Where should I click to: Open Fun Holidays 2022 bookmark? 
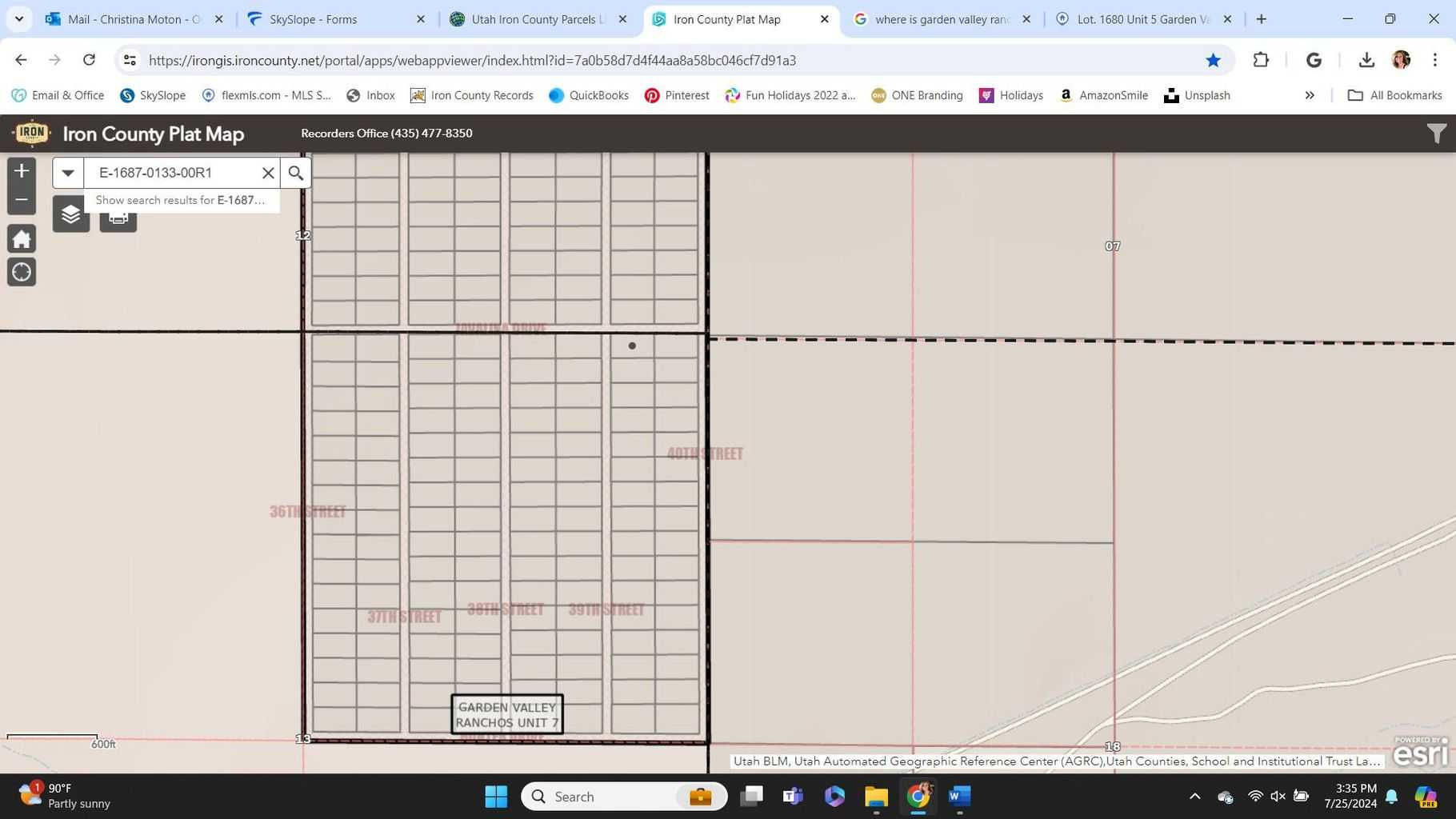tap(790, 95)
